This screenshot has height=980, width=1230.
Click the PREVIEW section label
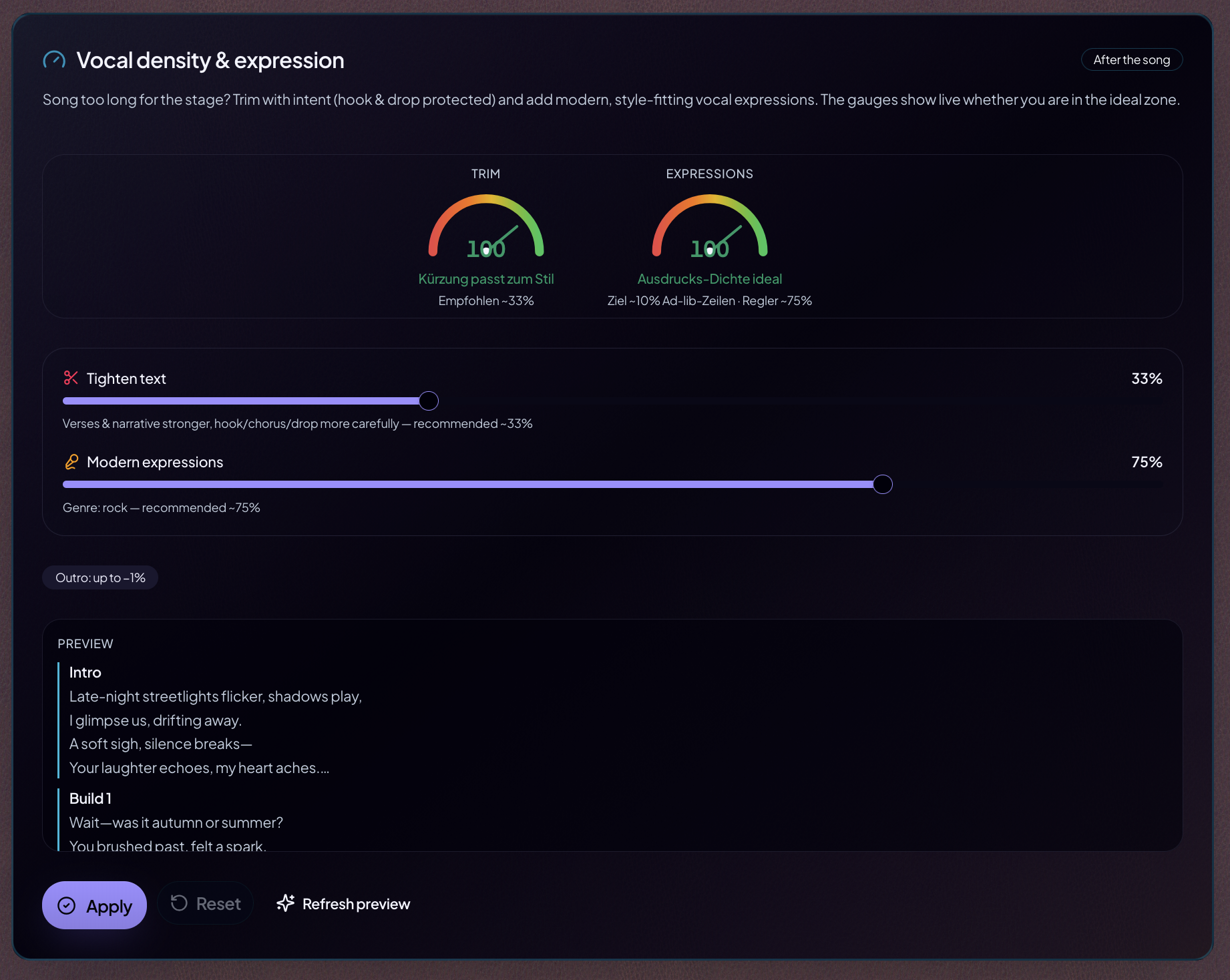coord(85,644)
